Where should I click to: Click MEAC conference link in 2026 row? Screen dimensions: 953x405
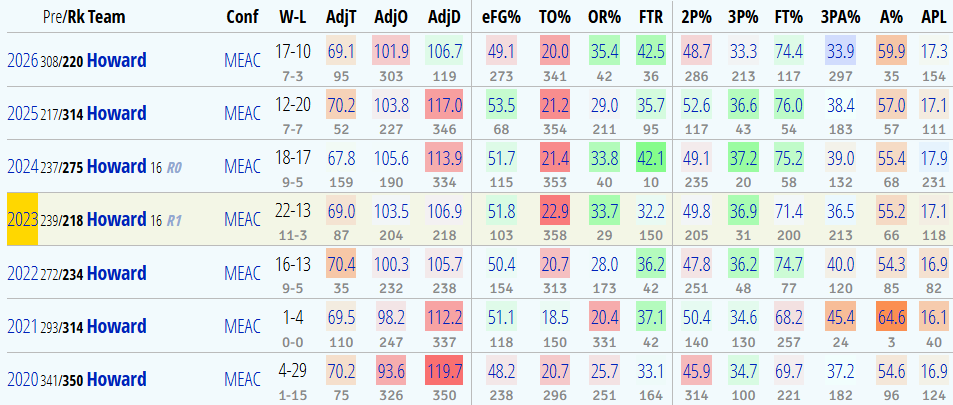click(x=245, y=60)
